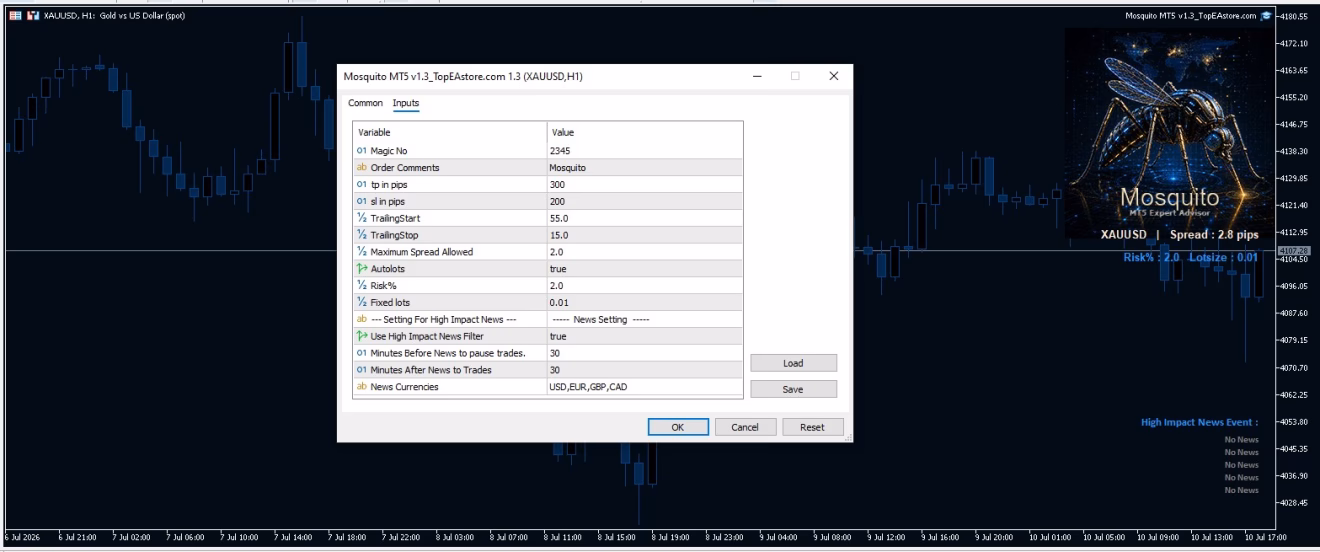This screenshot has height=552, width=1320.
Task: Click the candlestick chart icon beside XAUUSD title
Action: click(x=33, y=16)
